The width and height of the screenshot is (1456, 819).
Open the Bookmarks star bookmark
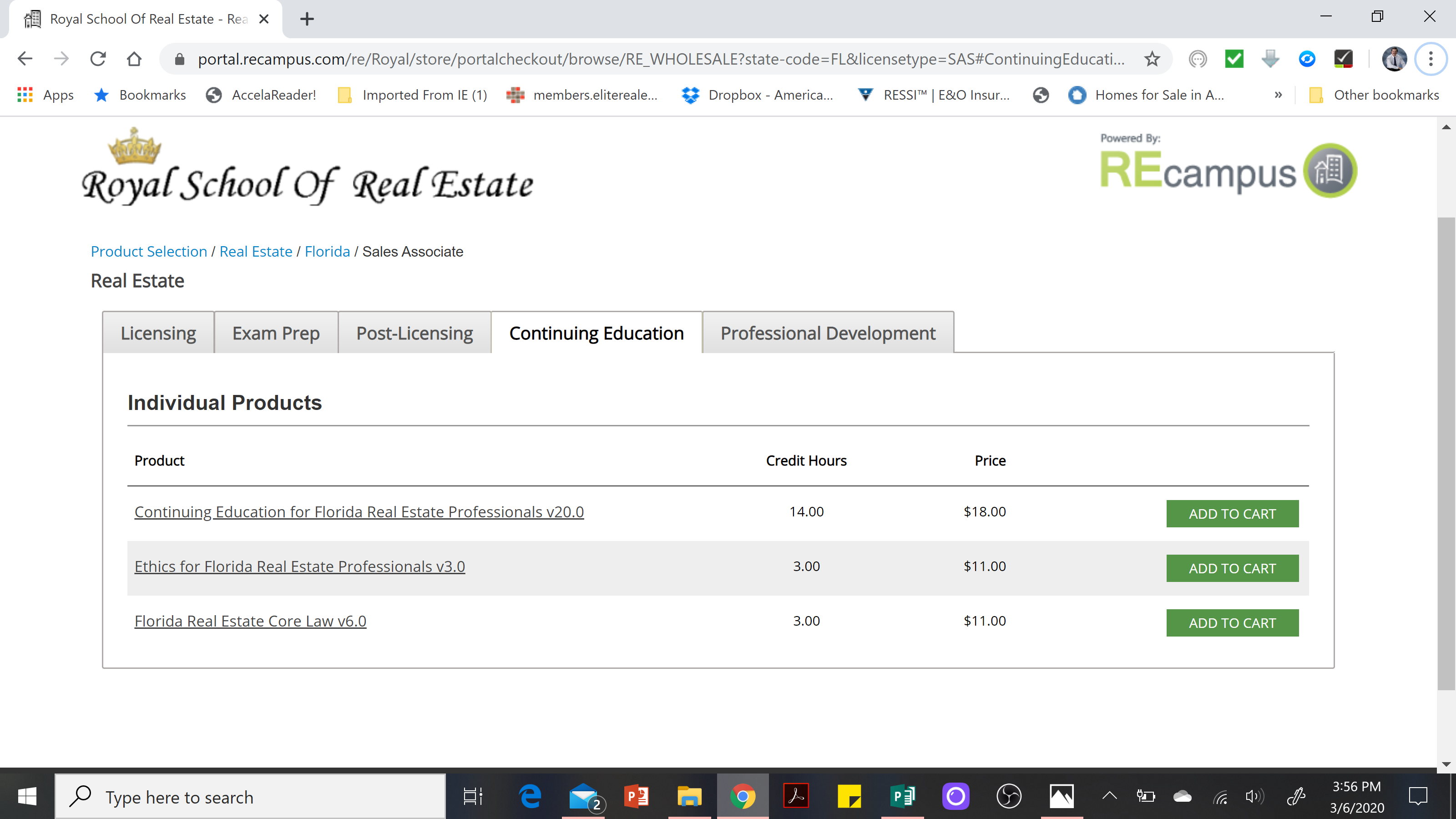tap(140, 95)
